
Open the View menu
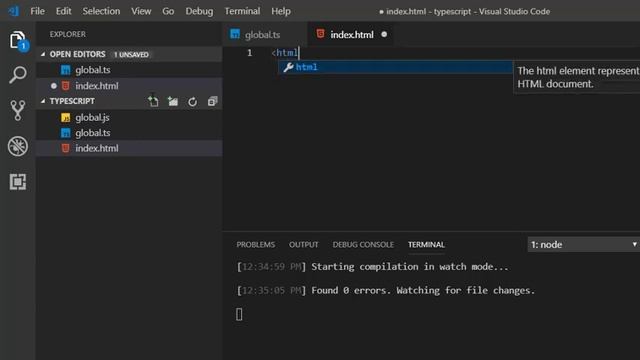pos(141,11)
